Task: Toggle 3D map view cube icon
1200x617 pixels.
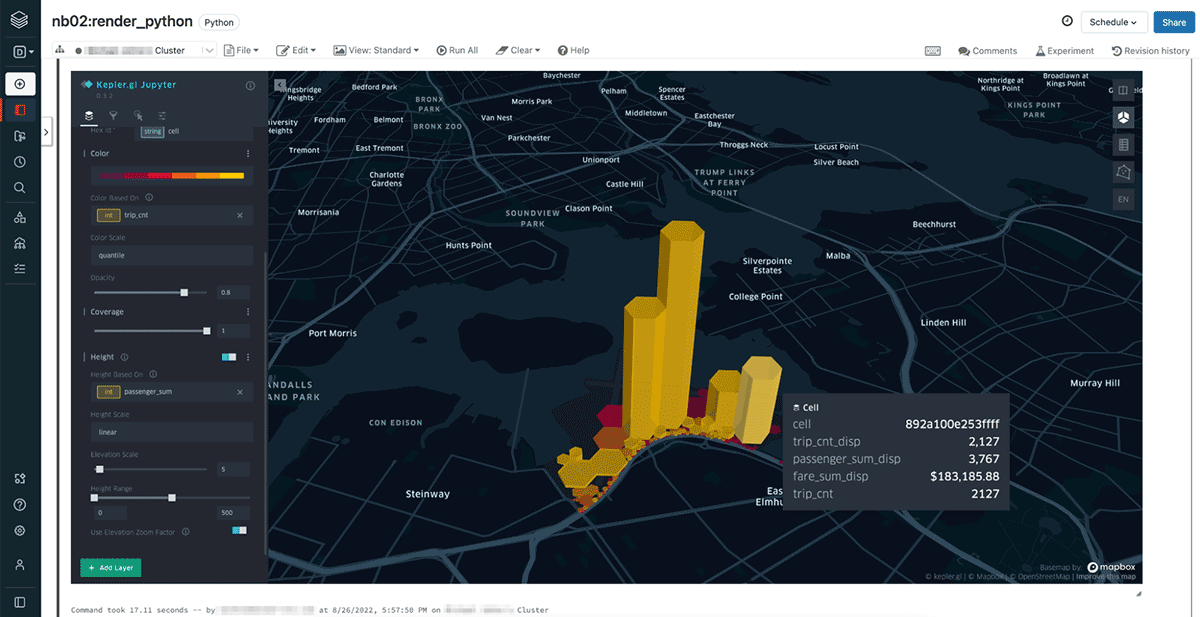Action: click(1123, 118)
